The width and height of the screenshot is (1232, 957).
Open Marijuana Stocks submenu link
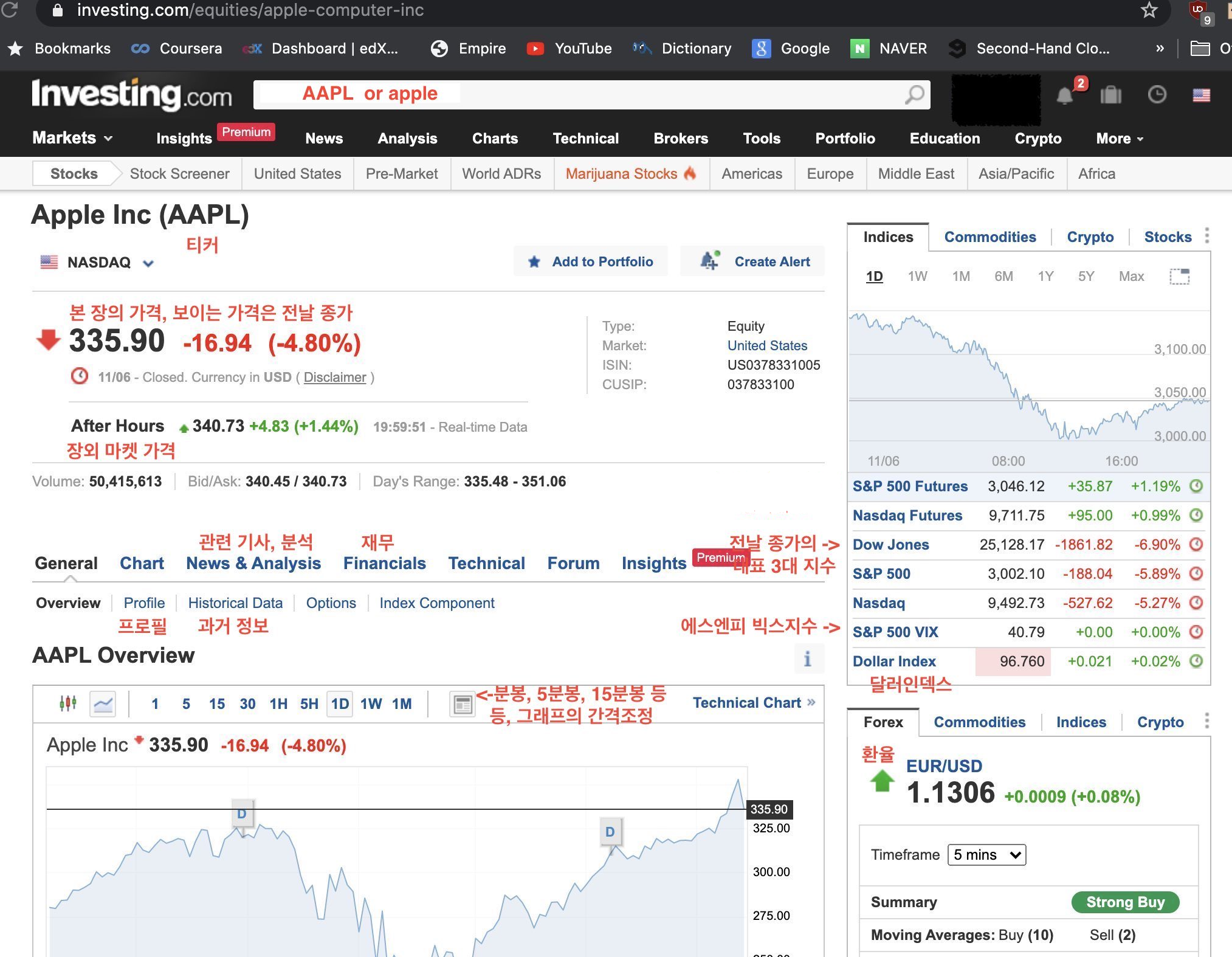coord(631,174)
